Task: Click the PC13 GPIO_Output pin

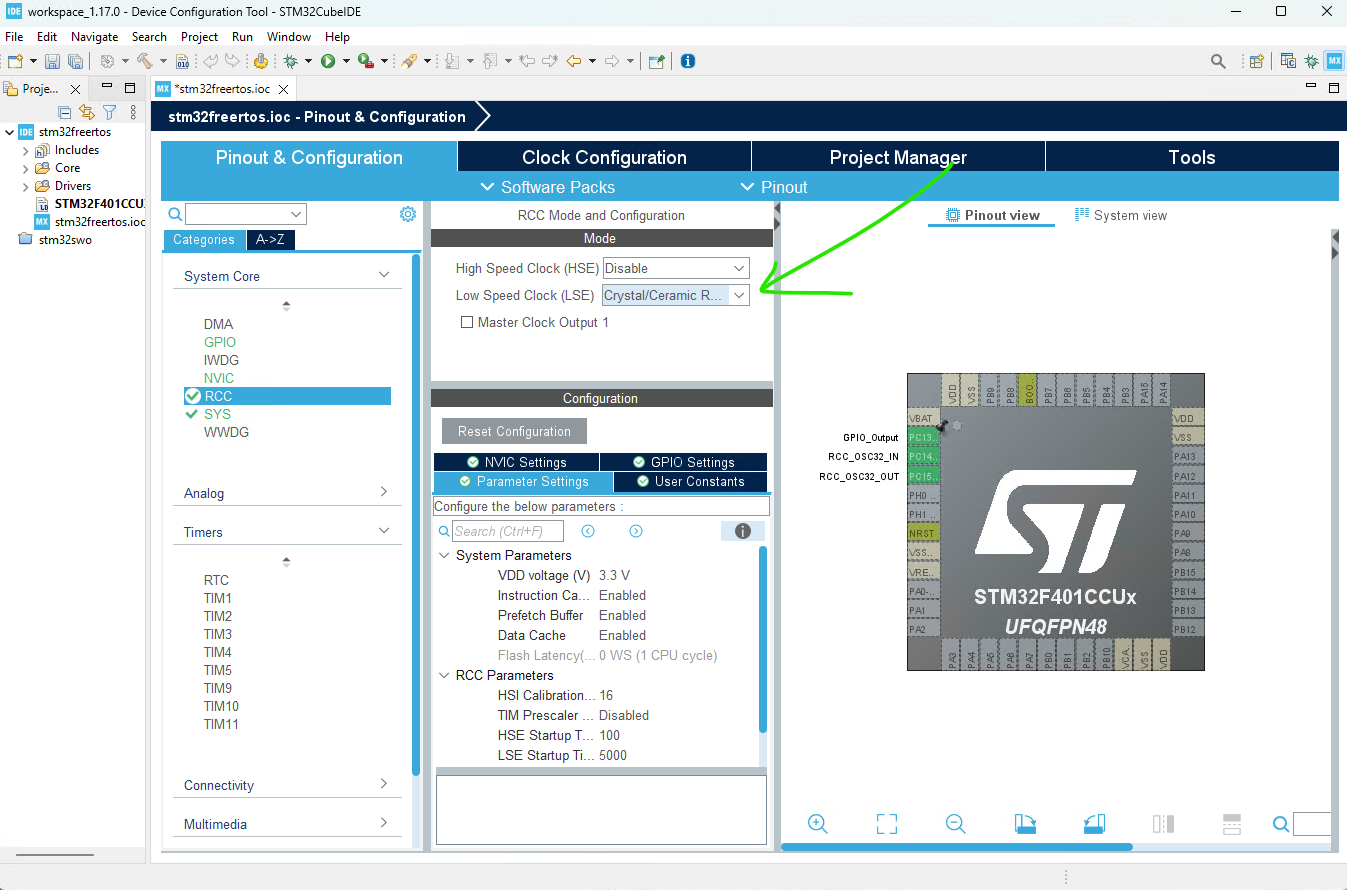Action: click(922, 437)
